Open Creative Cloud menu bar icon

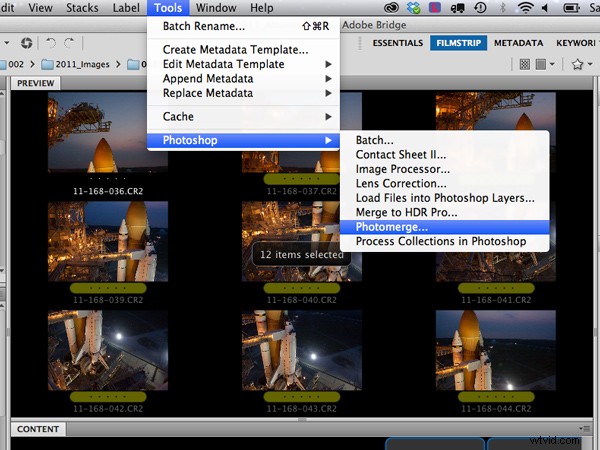391,8
